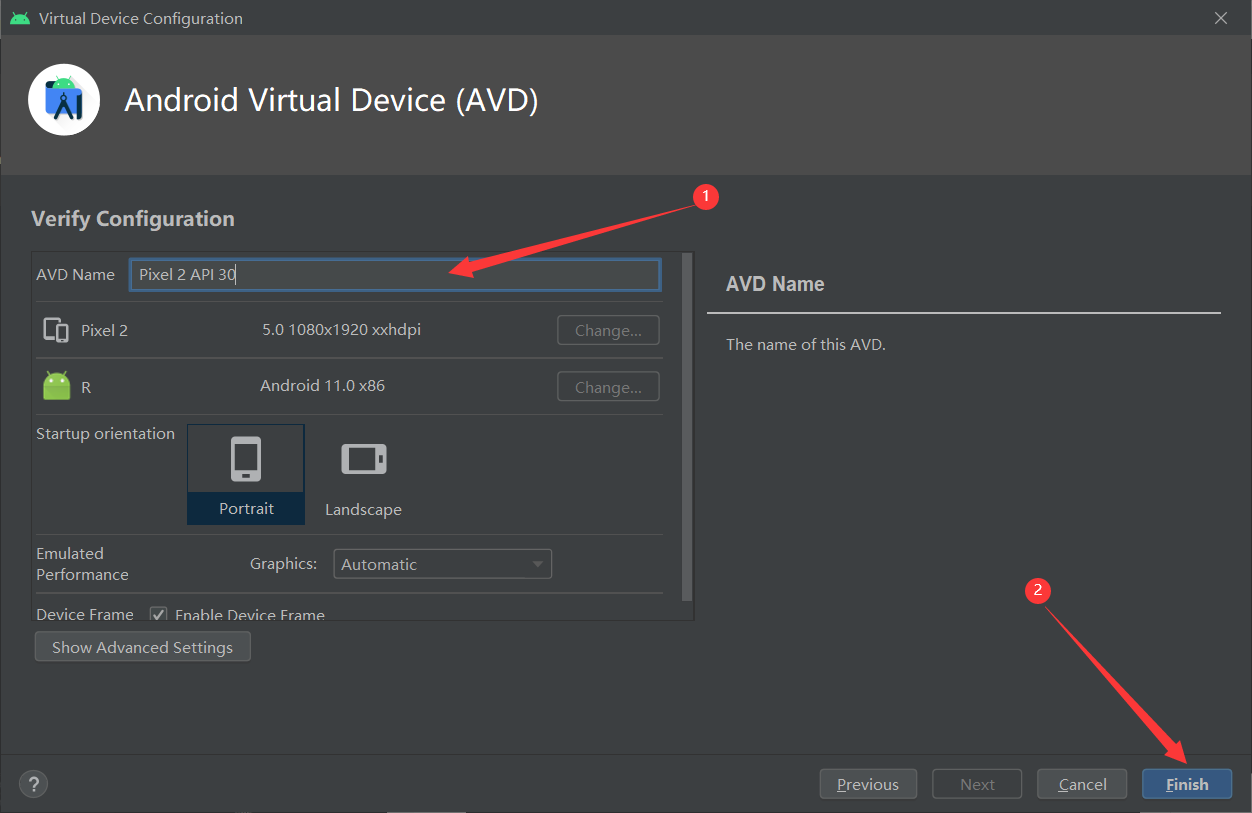
Task: Select the Portrait orientation icon
Action: pos(245,458)
